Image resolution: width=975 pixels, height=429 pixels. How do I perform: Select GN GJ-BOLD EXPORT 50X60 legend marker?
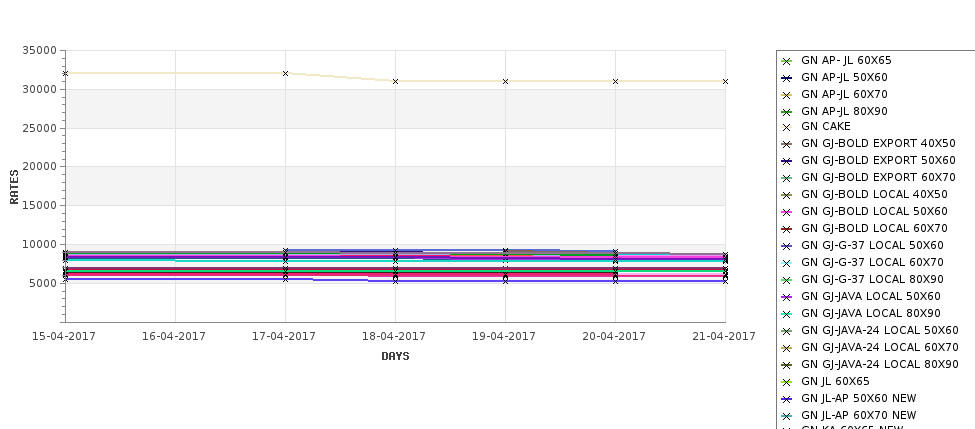click(x=787, y=161)
